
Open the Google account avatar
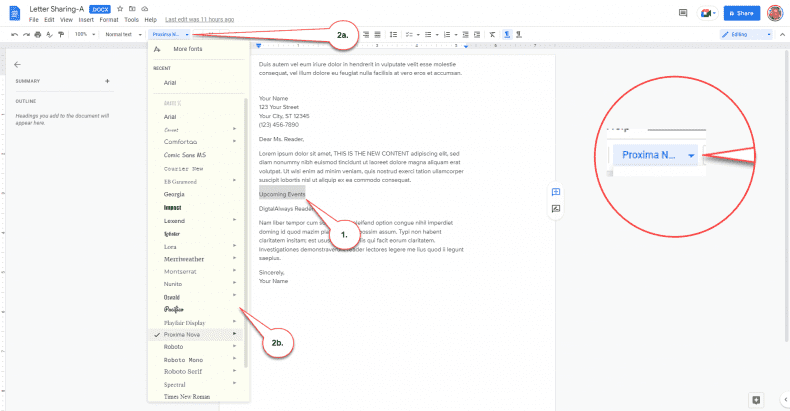(775, 13)
